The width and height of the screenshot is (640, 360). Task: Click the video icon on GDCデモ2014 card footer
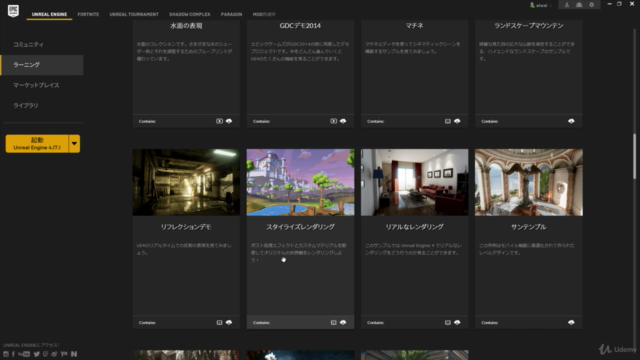pos(333,121)
